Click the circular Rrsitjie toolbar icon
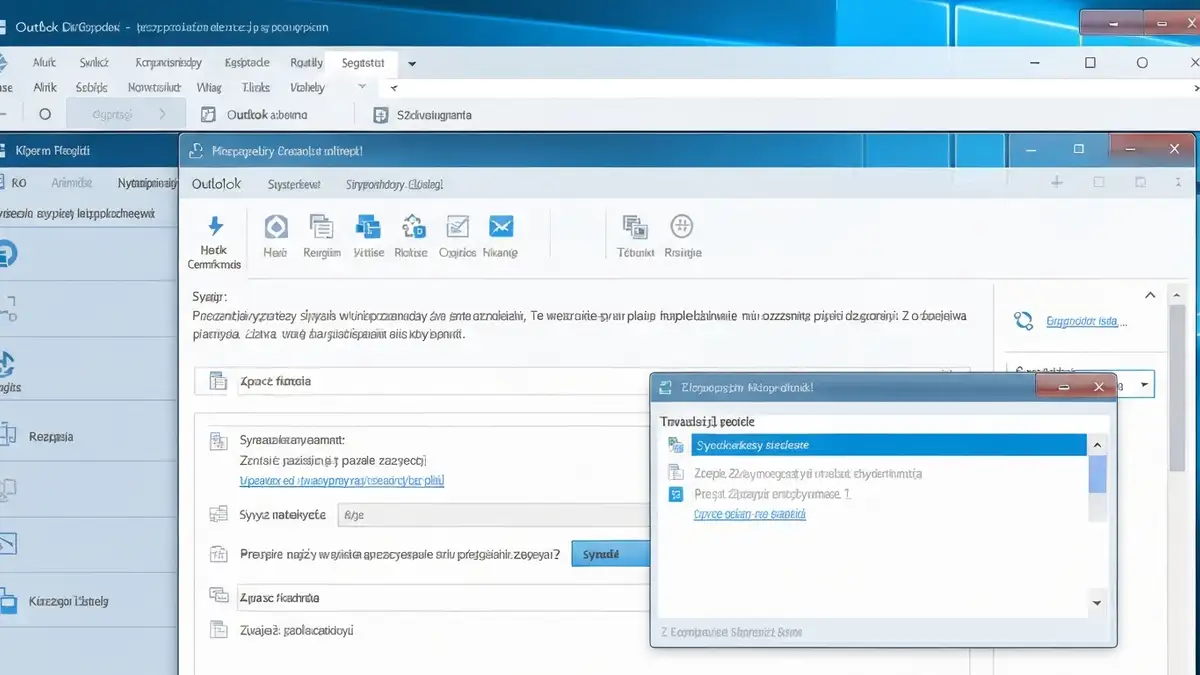1200x675 pixels. coord(681,226)
